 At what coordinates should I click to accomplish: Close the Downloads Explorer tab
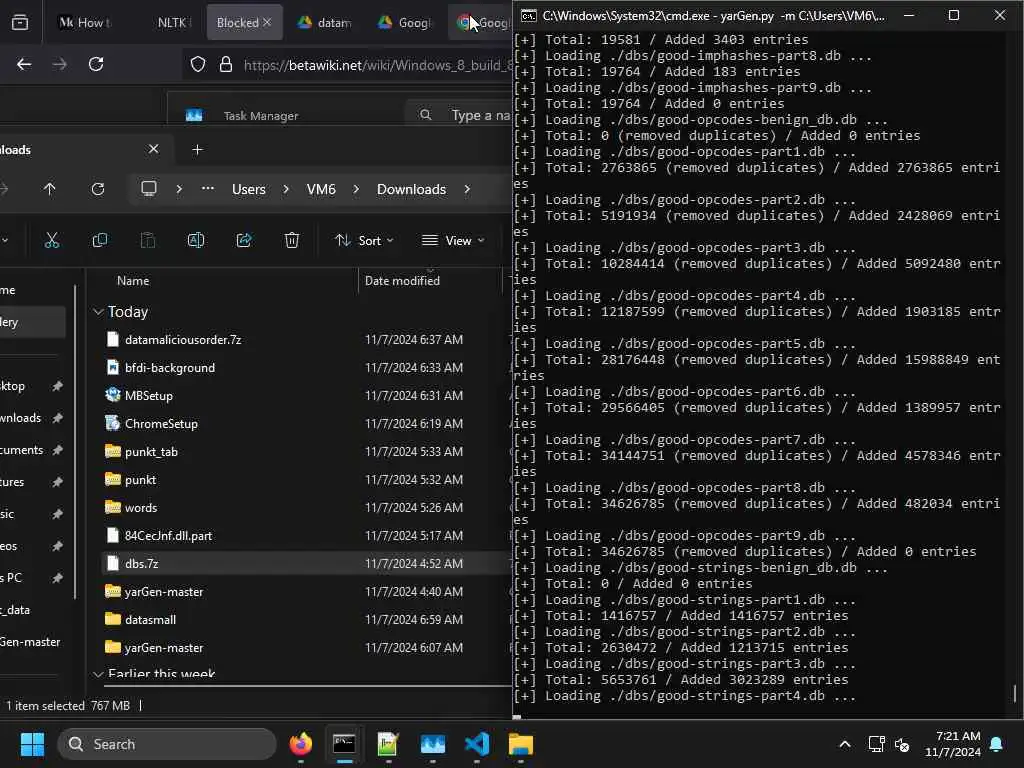[x=153, y=150]
